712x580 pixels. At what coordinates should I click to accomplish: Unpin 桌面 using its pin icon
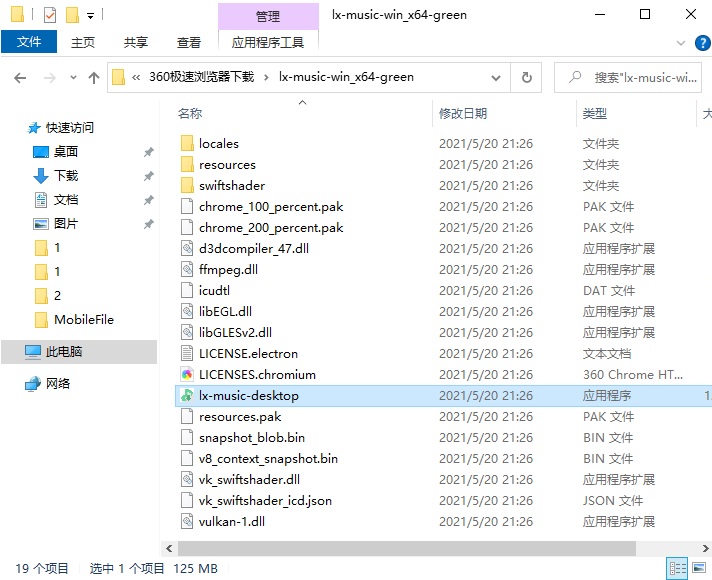tap(148, 152)
